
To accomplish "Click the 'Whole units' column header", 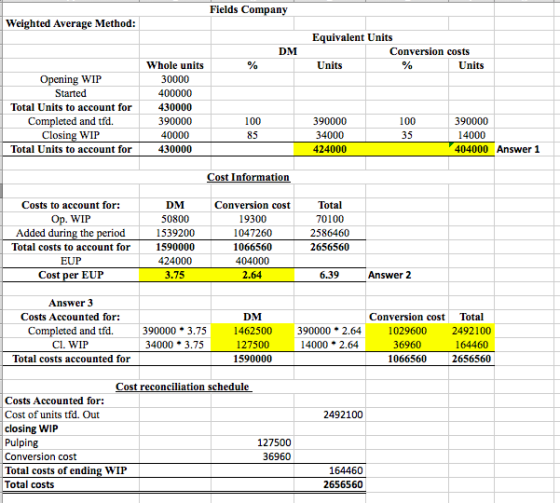I will (175, 65).
